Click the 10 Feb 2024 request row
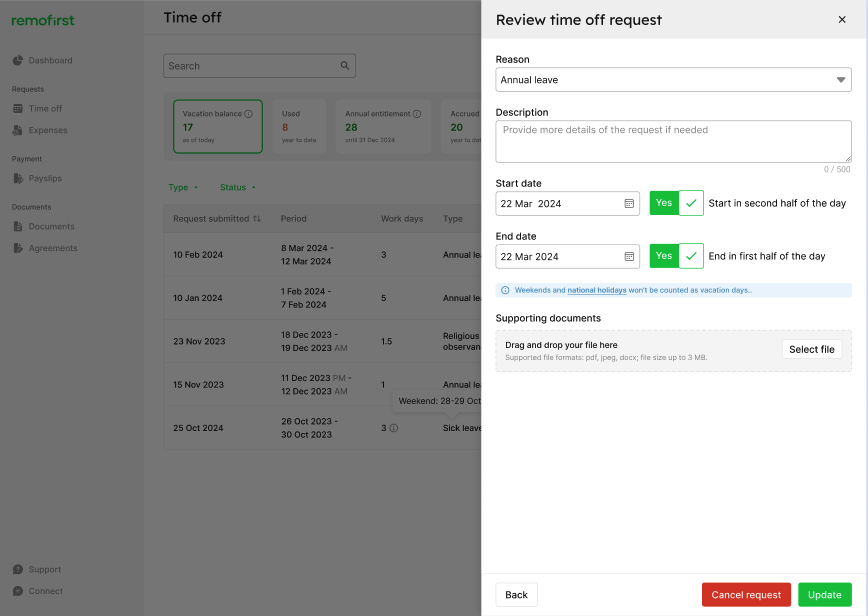This screenshot has height=616, width=868. (x=322, y=255)
